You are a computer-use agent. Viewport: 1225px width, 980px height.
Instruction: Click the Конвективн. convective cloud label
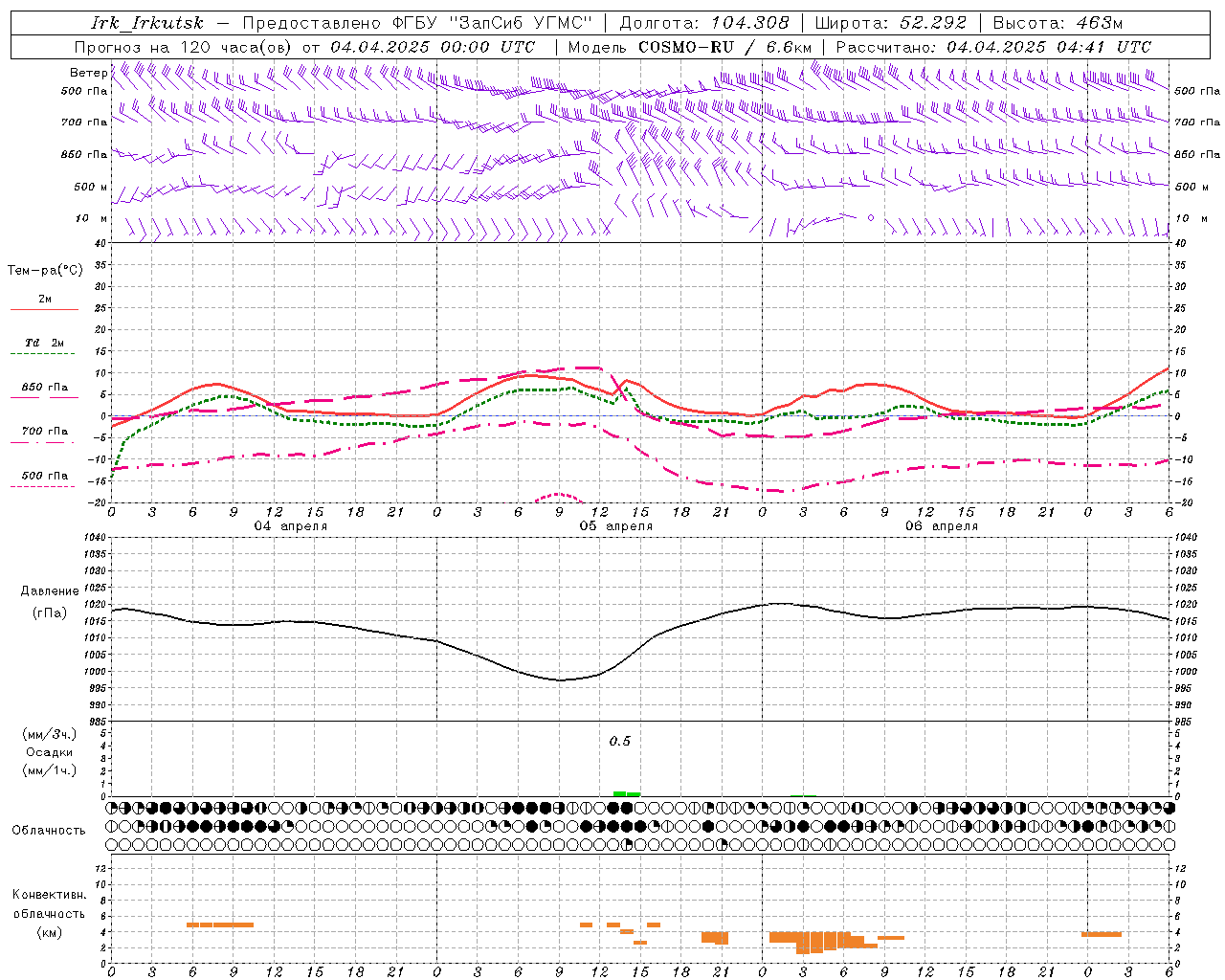[50, 895]
